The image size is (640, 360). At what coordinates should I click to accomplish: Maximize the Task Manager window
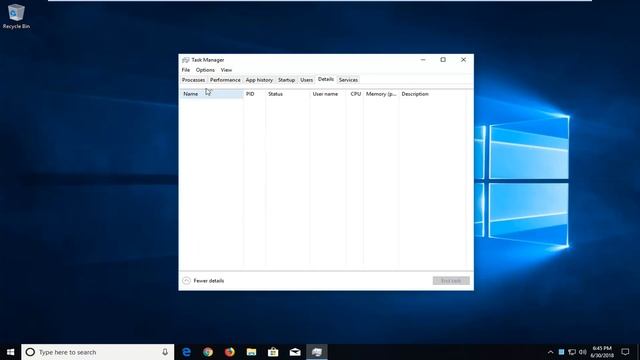(443, 60)
